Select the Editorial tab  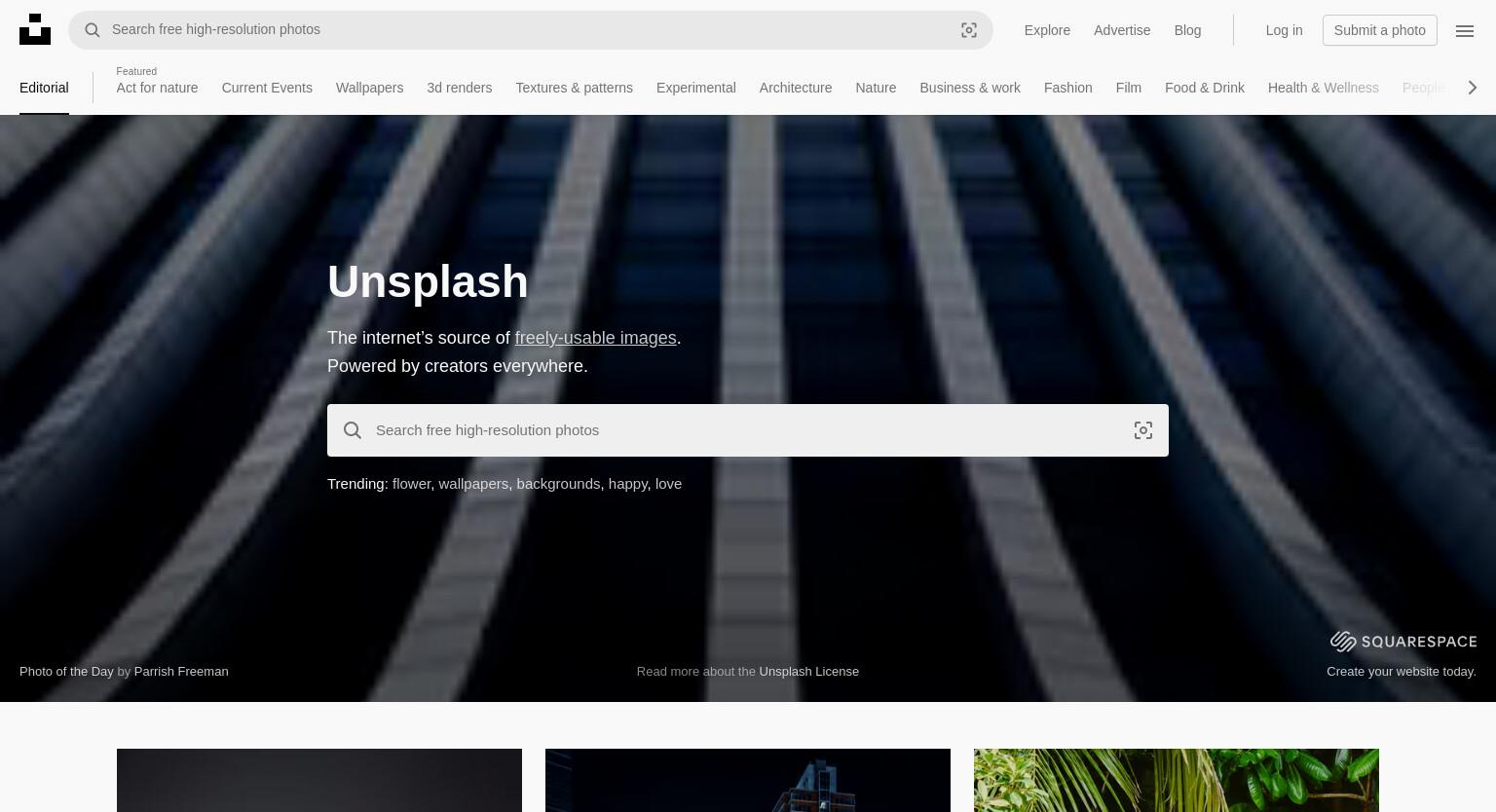(x=44, y=88)
